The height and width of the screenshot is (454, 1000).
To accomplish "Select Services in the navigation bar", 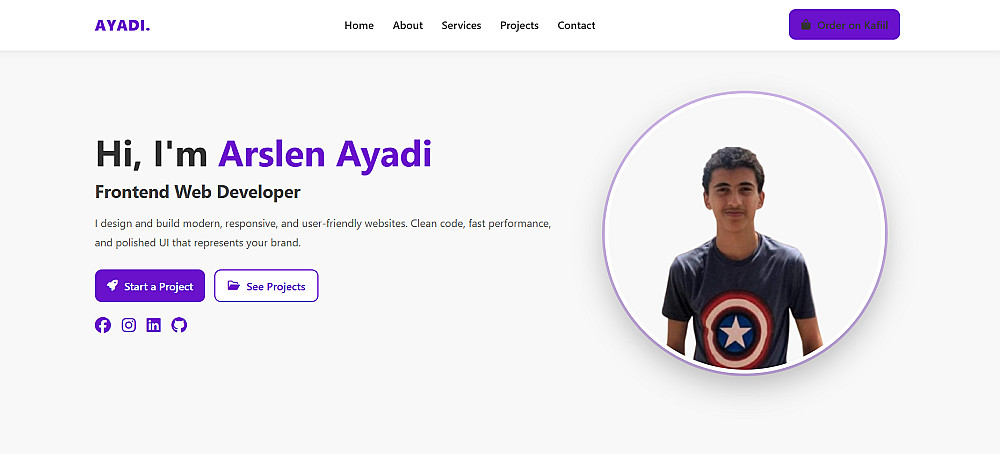I will pyautogui.click(x=461, y=26).
